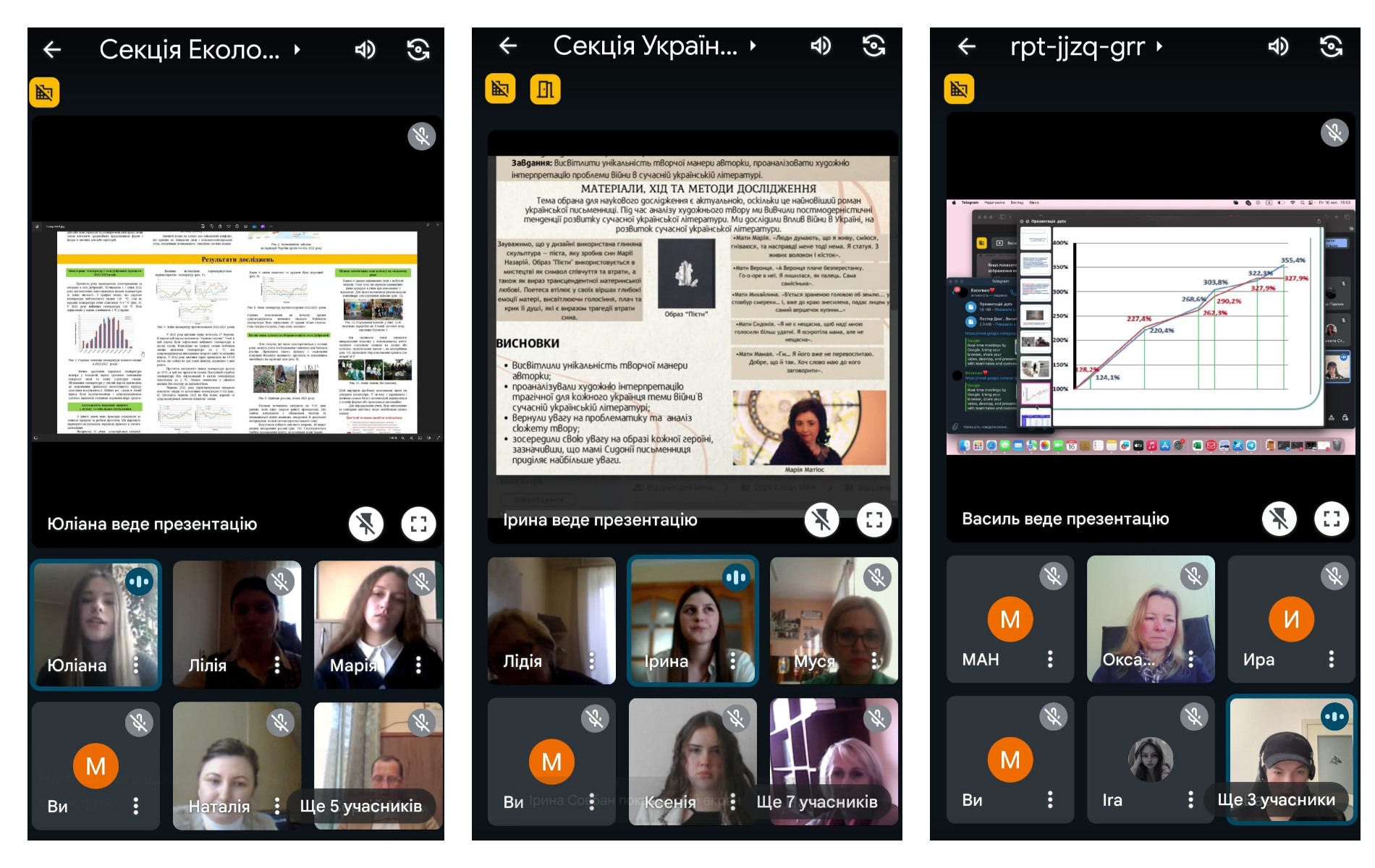Select Юліана's speaking video tile

(x=96, y=624)
